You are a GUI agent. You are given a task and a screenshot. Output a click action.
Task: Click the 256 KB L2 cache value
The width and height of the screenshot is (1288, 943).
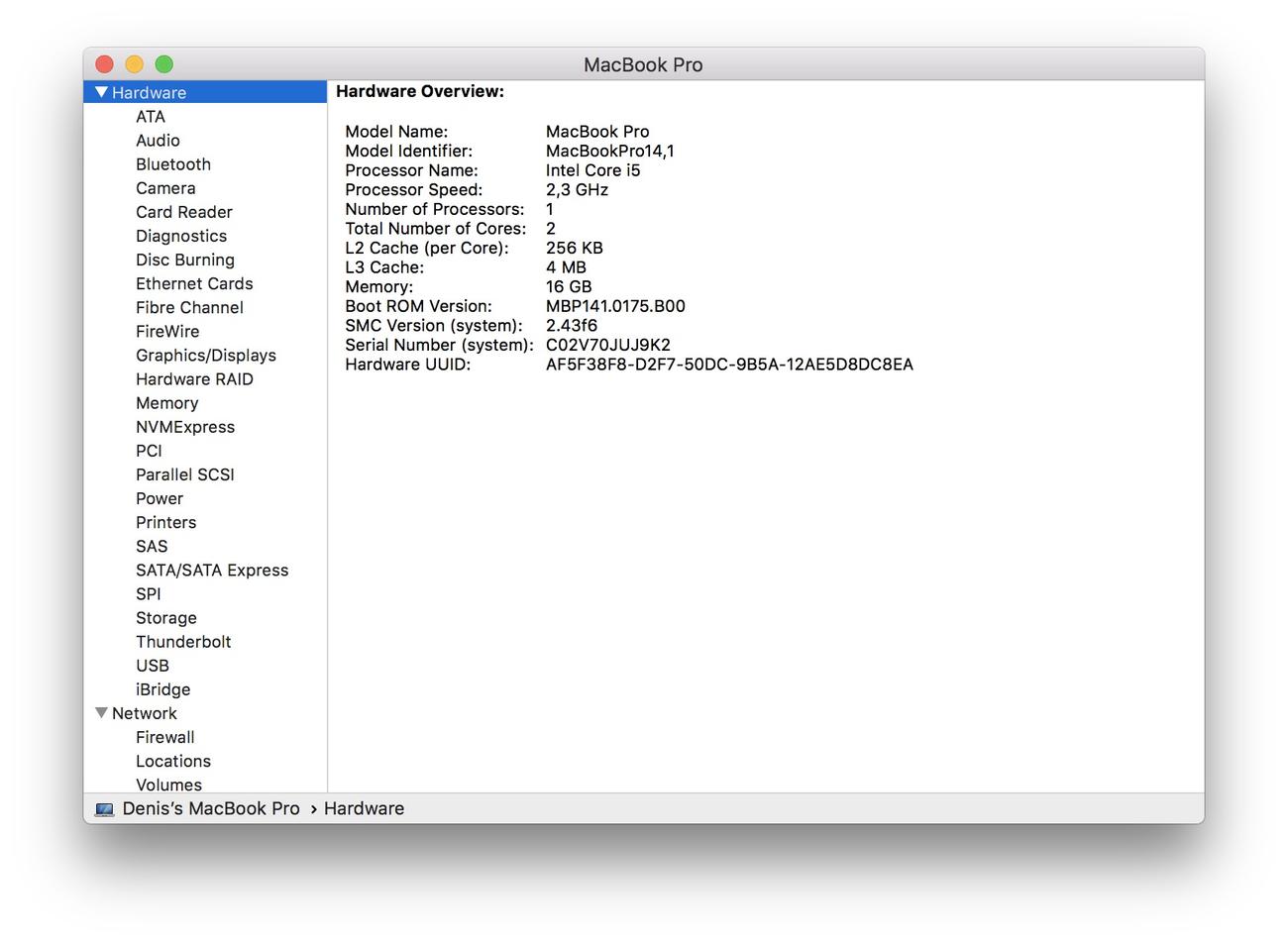click(x=575, y=248)
